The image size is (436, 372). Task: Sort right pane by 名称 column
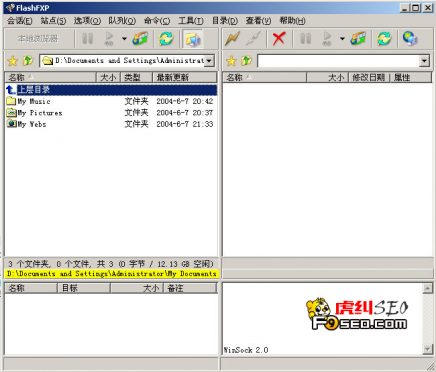[x=265, y=77]
